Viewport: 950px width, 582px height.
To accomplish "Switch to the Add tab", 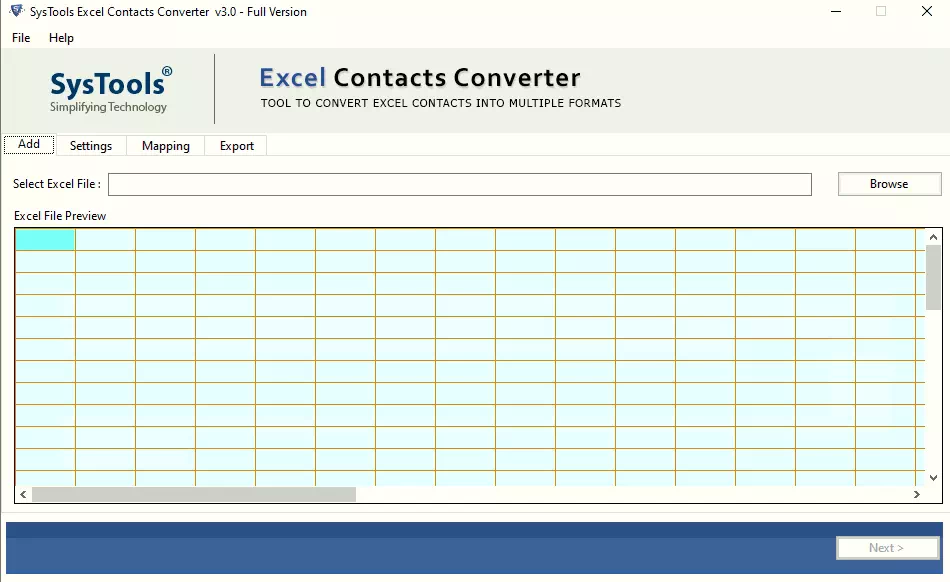I will (29, 144).
